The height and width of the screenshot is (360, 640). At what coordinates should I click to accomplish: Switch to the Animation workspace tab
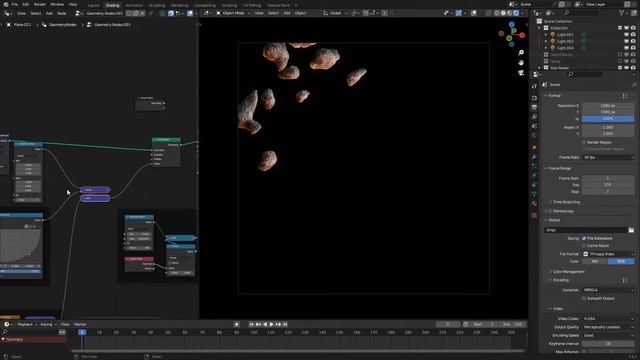click(134, 5)
